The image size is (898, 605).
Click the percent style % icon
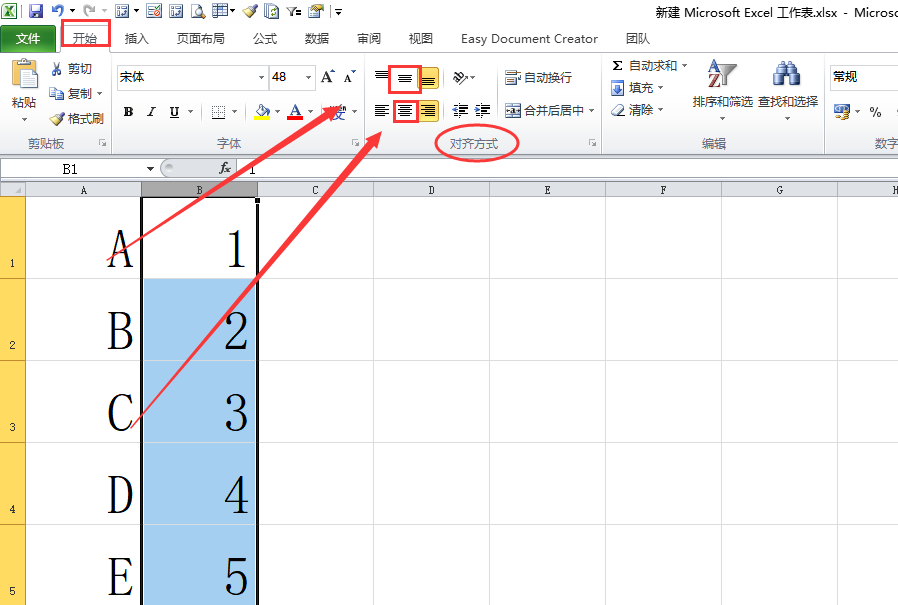point(875,112)
